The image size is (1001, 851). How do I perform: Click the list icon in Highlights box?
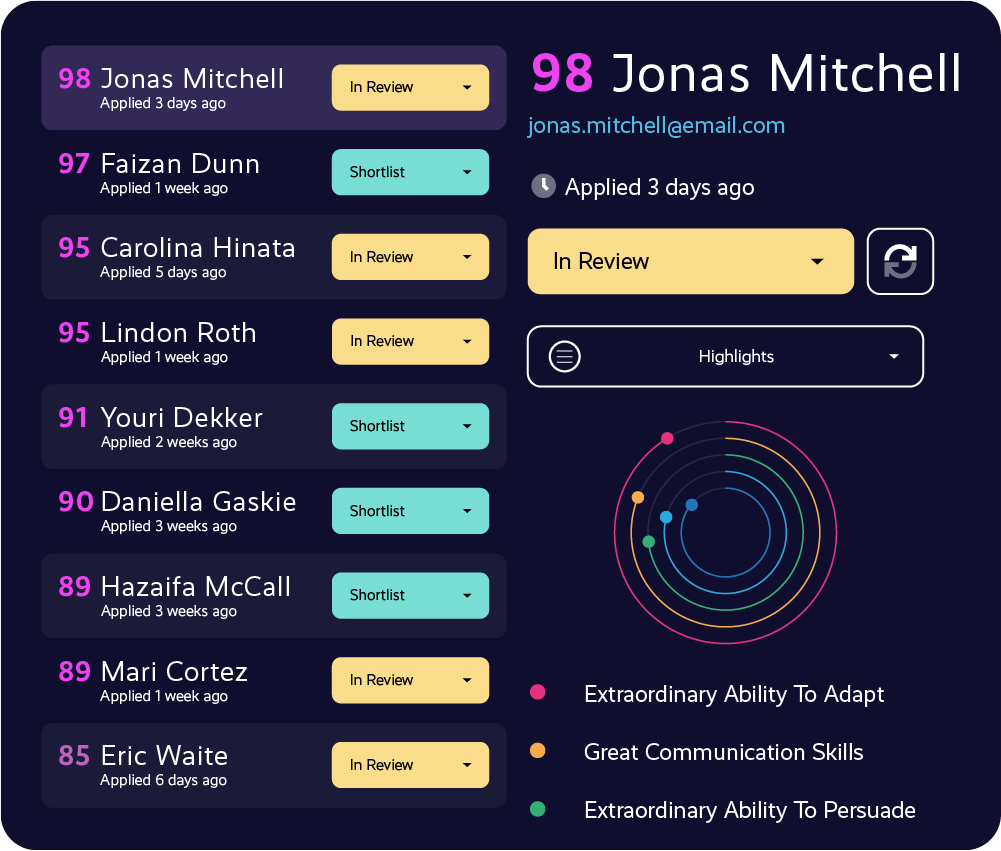[x=564, y=356]
